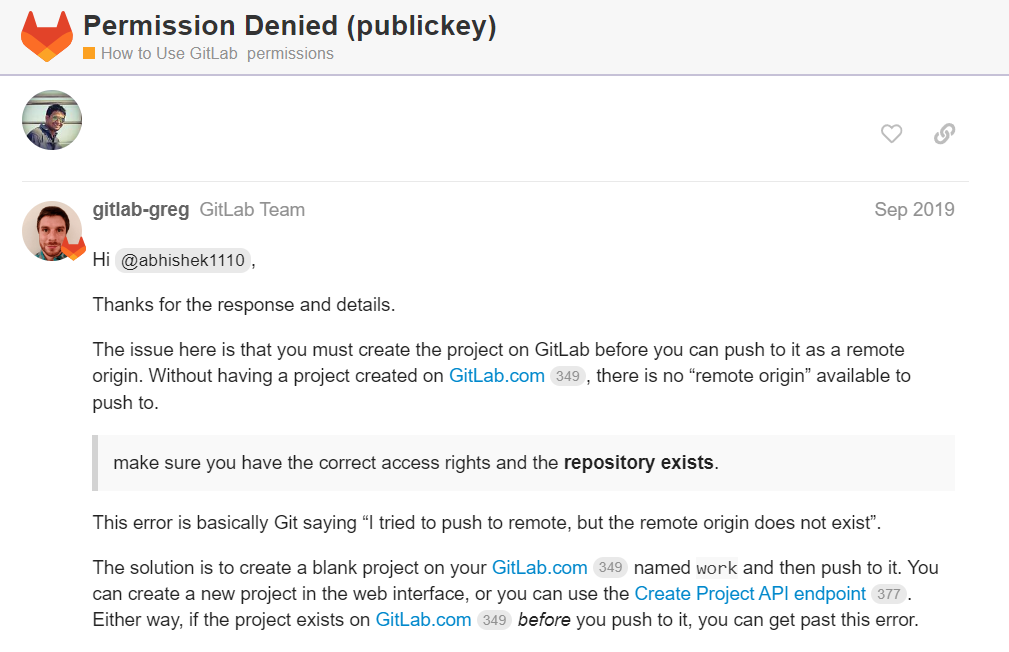Screen dimensions: 1009x652
Task: Click the GitLab Team member label
Action: (251, 209)
